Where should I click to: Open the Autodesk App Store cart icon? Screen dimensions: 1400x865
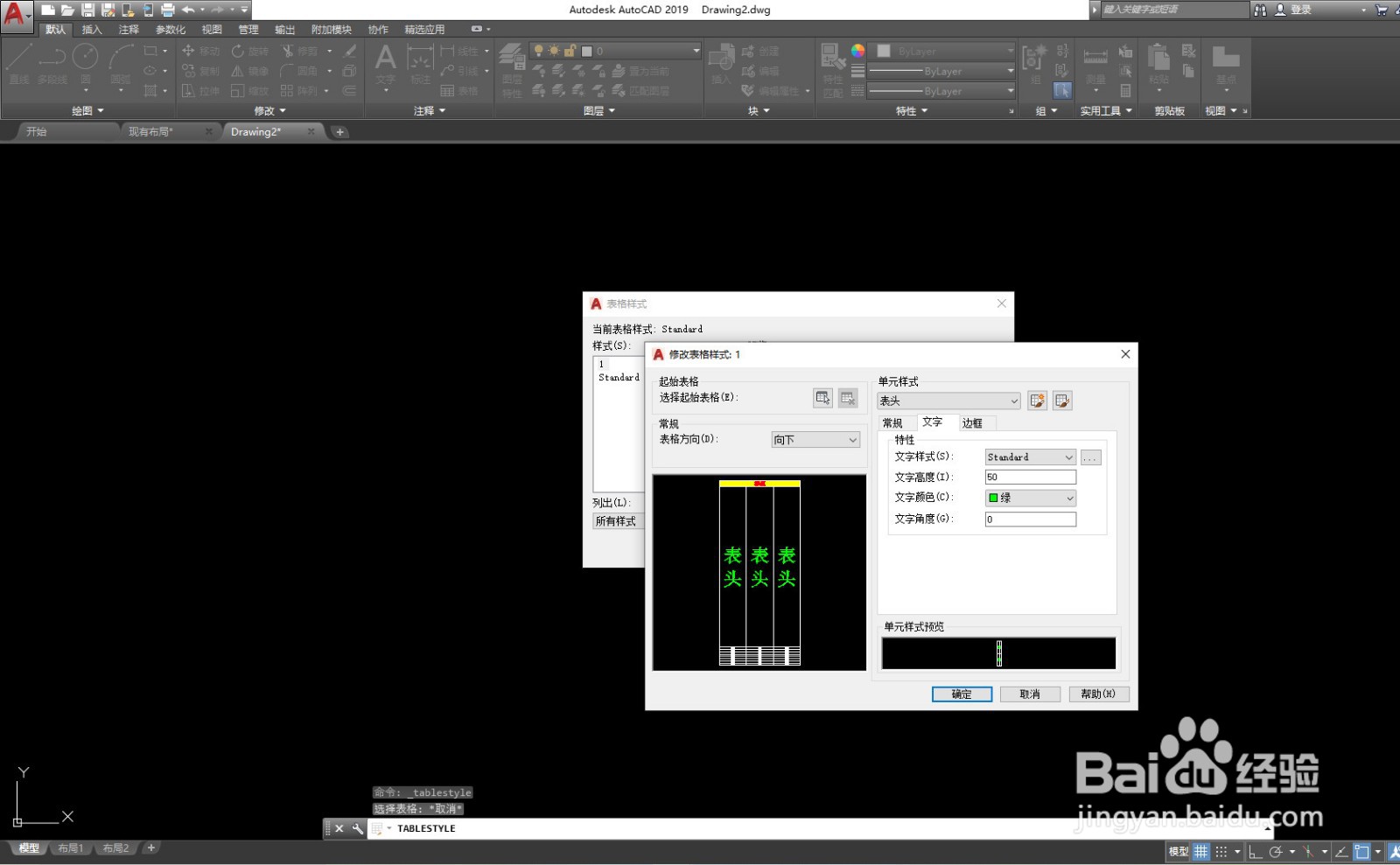(x=1382, y=10)
